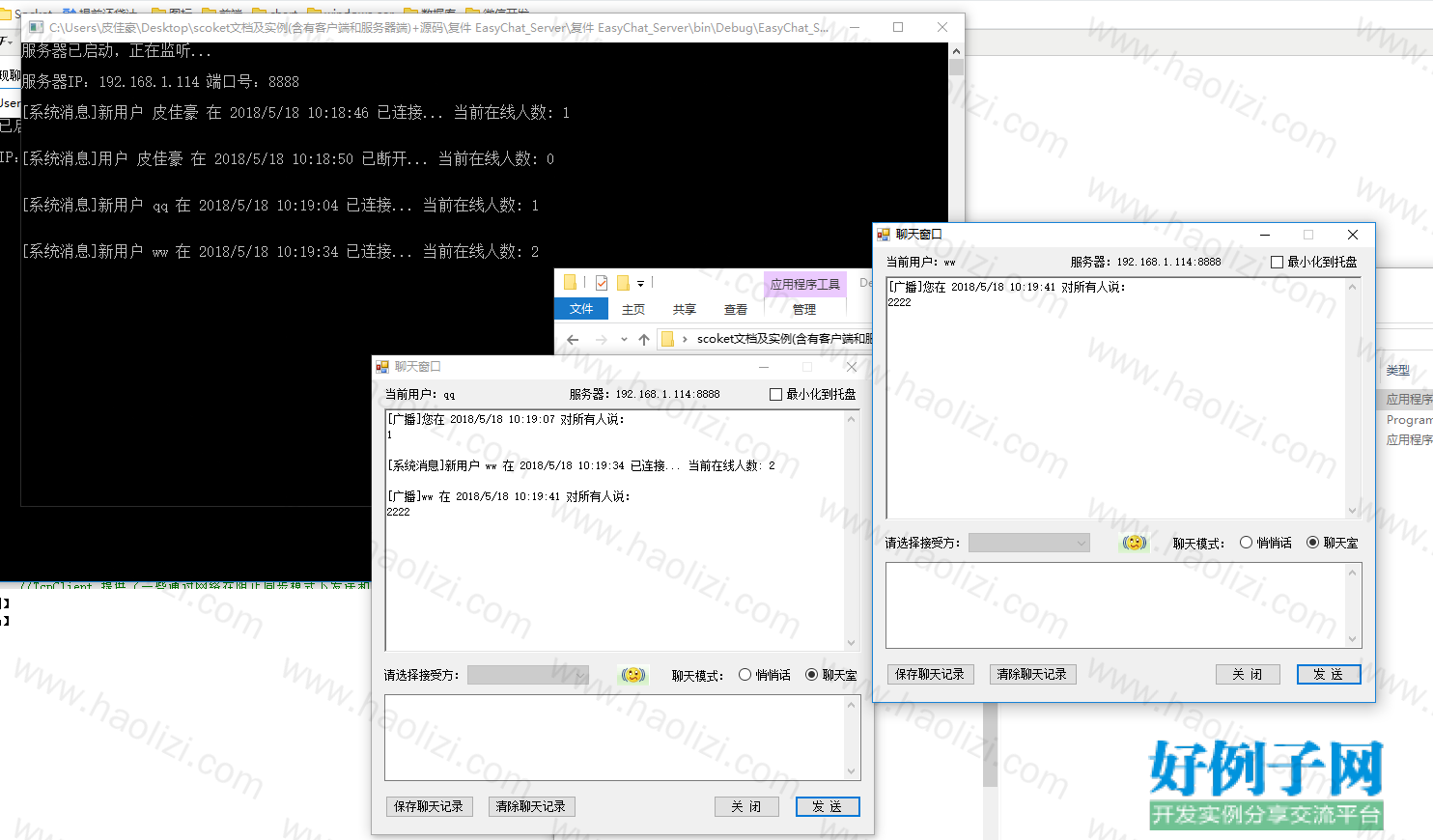Switch to the 管理 ribbon tab
This screenshot has height=840, width=1433.
(804, 309)
